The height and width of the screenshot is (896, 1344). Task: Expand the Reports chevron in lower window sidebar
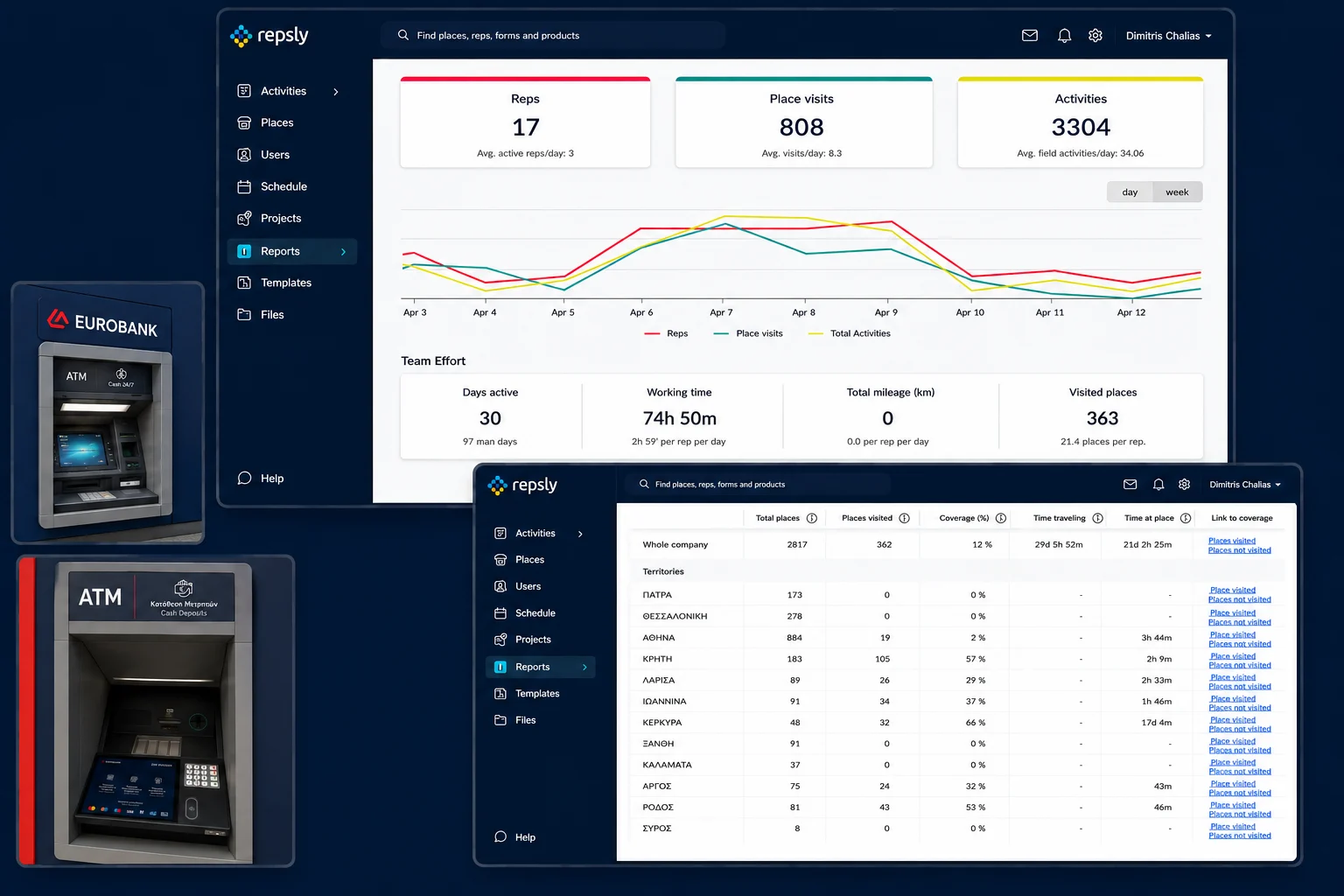tap(584, 668)
